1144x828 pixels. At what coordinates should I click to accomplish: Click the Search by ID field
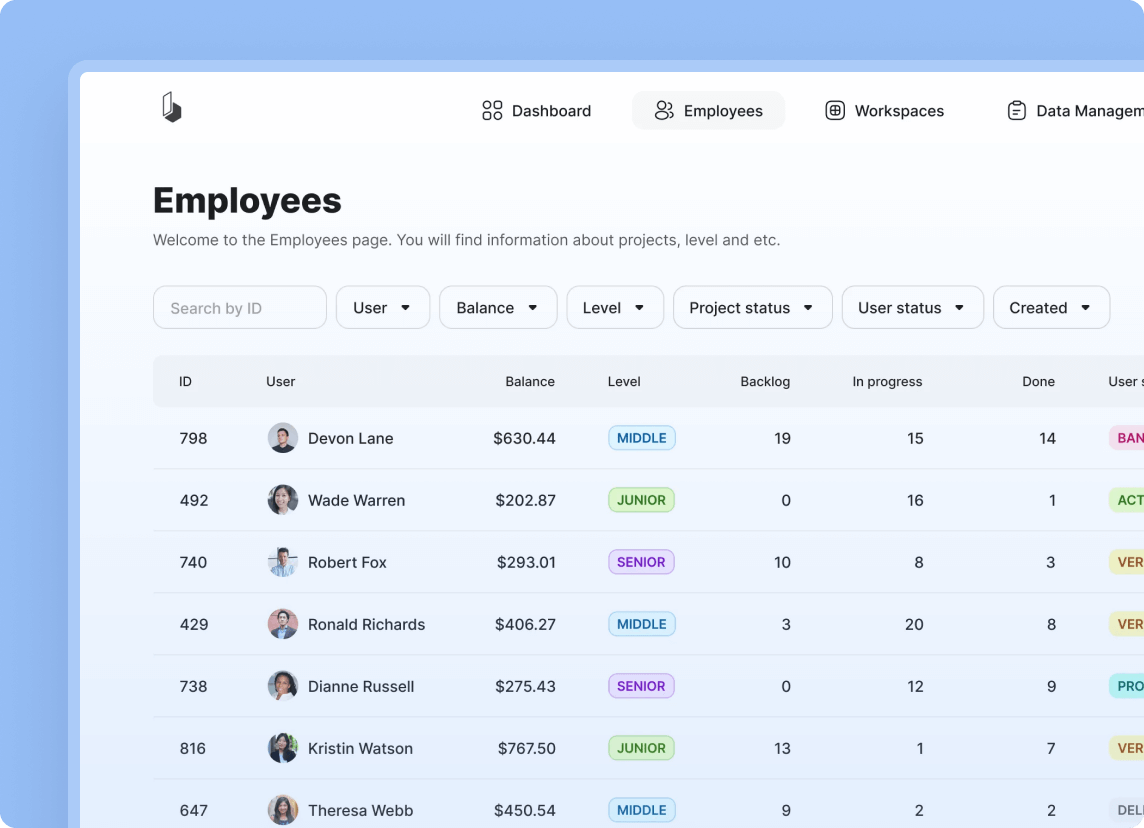[240, 308]
